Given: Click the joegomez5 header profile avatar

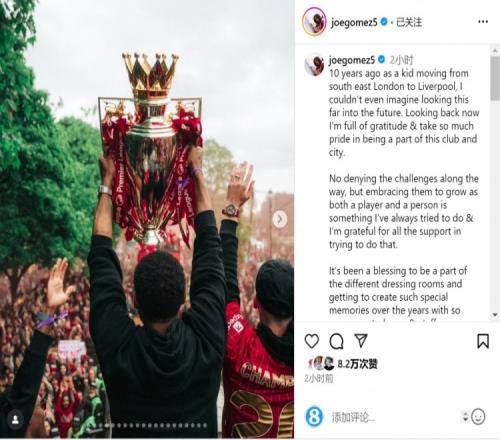Looking at the screenshot, I should pyautogui.click(x=314, y=22).
